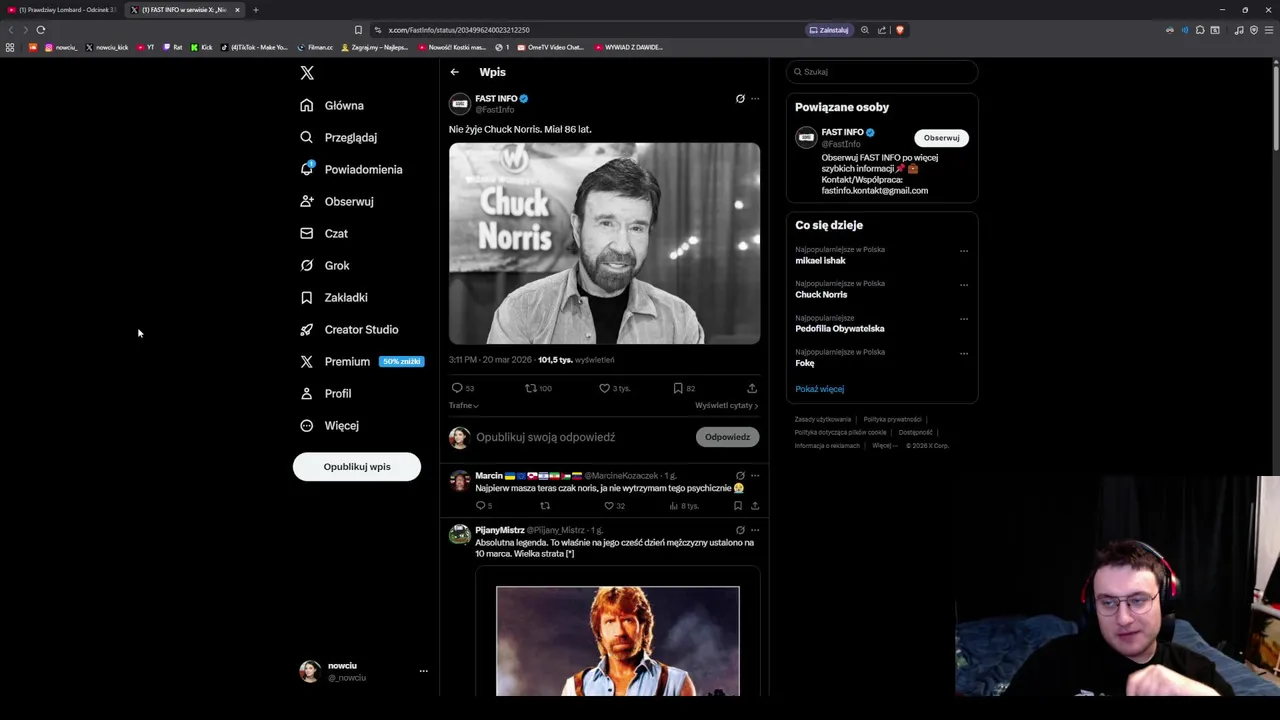Viewport: 1280px width, 720px height.
Task: Open FAST INFO avatar on main post
Action: [460, 103]
